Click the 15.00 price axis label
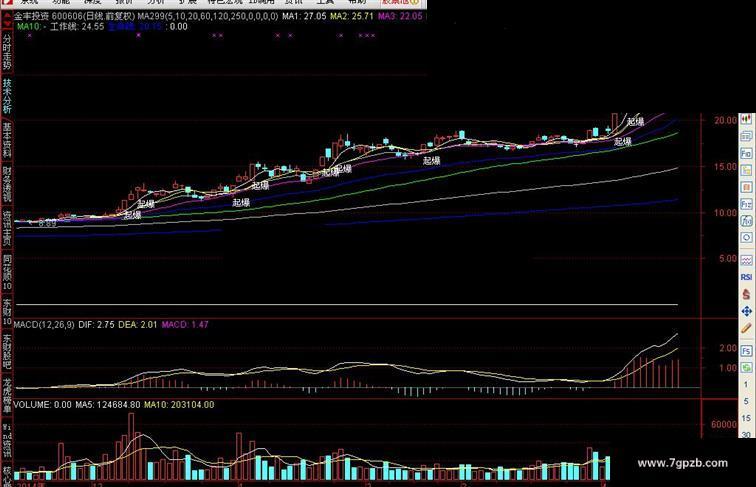756x487 pixels. pos(725,166)
